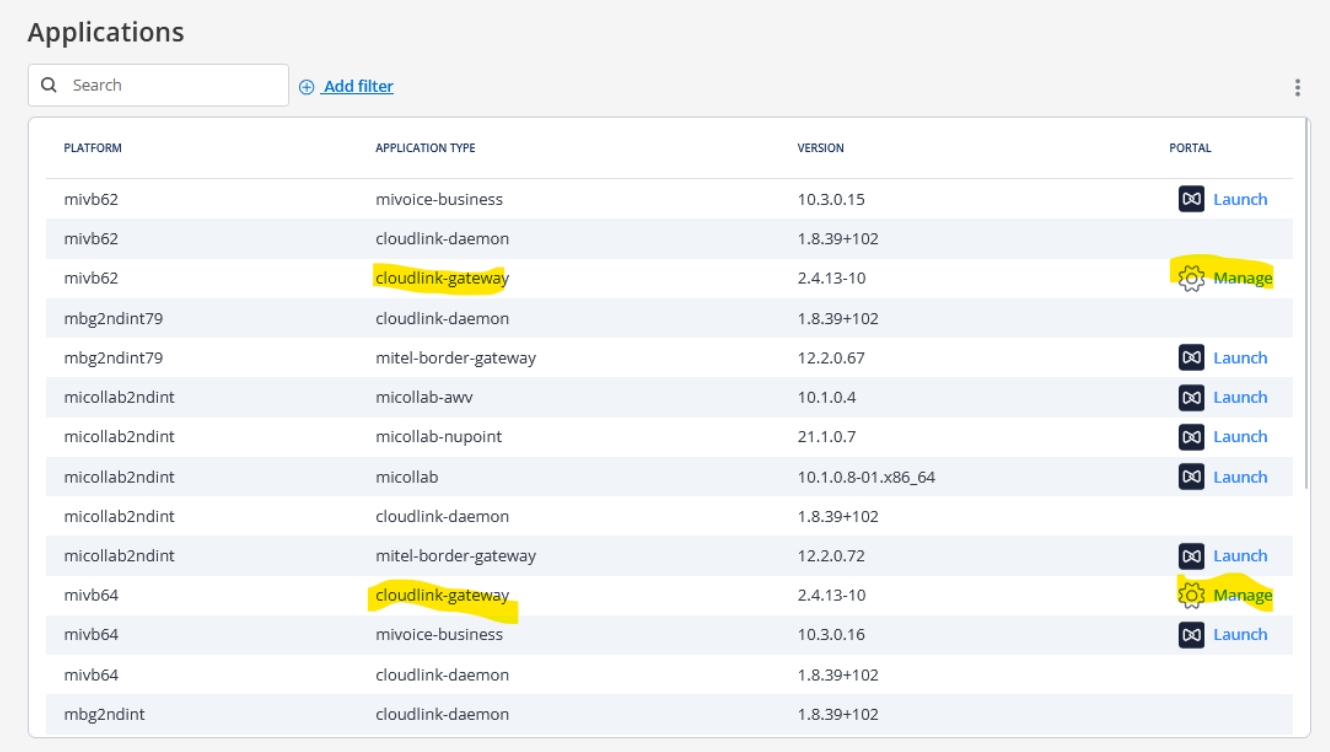The image size is (1330, 752).
Task: Click version 10.1.0.4 cell
Action: [x=826, y=397]
